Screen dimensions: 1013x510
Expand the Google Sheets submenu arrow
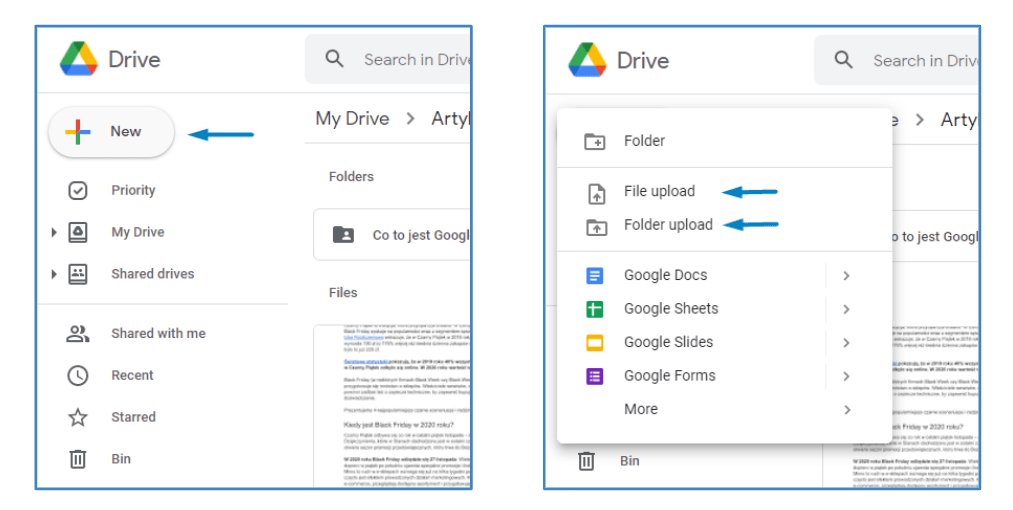coord(846,309)
